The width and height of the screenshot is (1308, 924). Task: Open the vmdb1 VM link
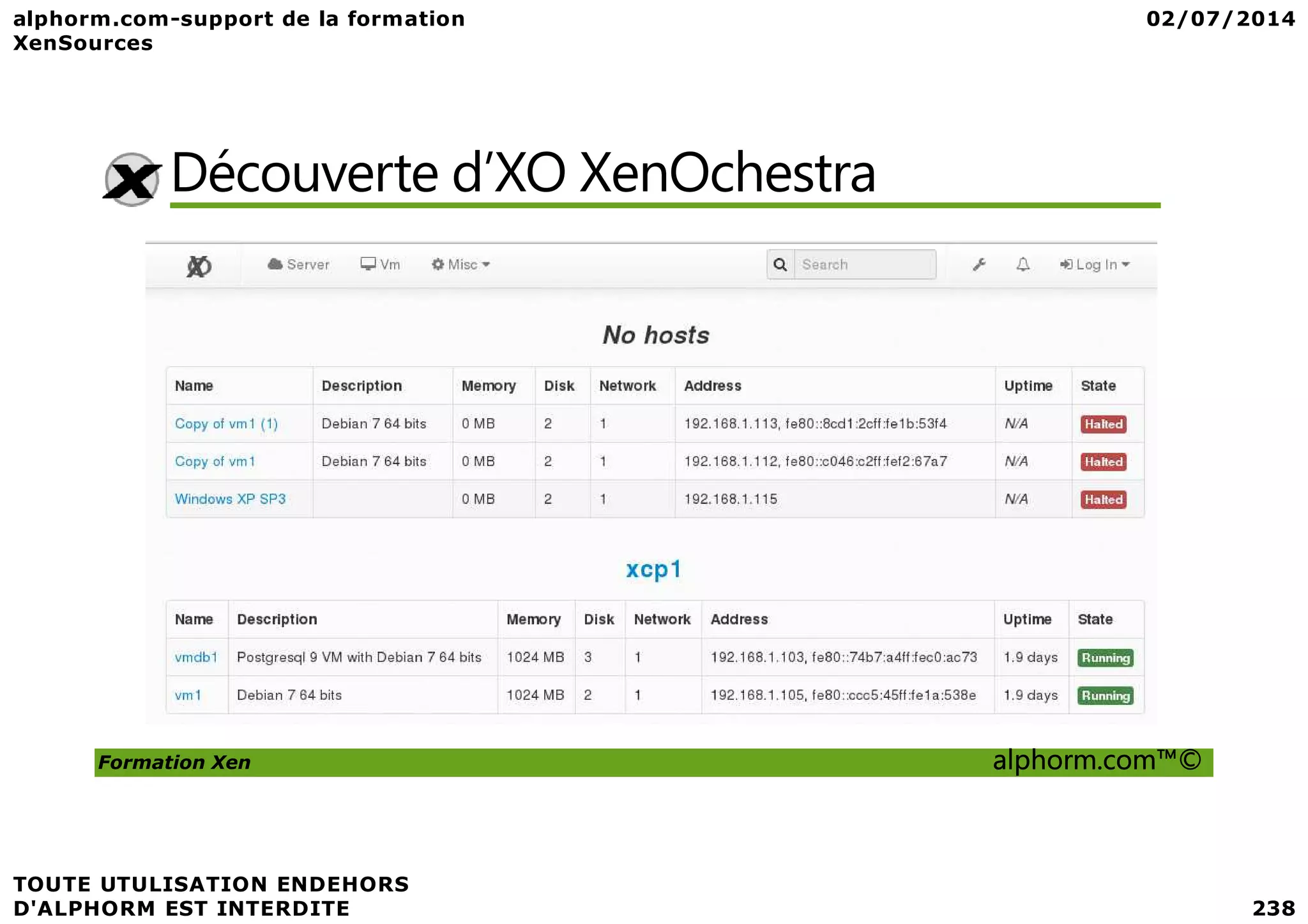tap(196, 658)
